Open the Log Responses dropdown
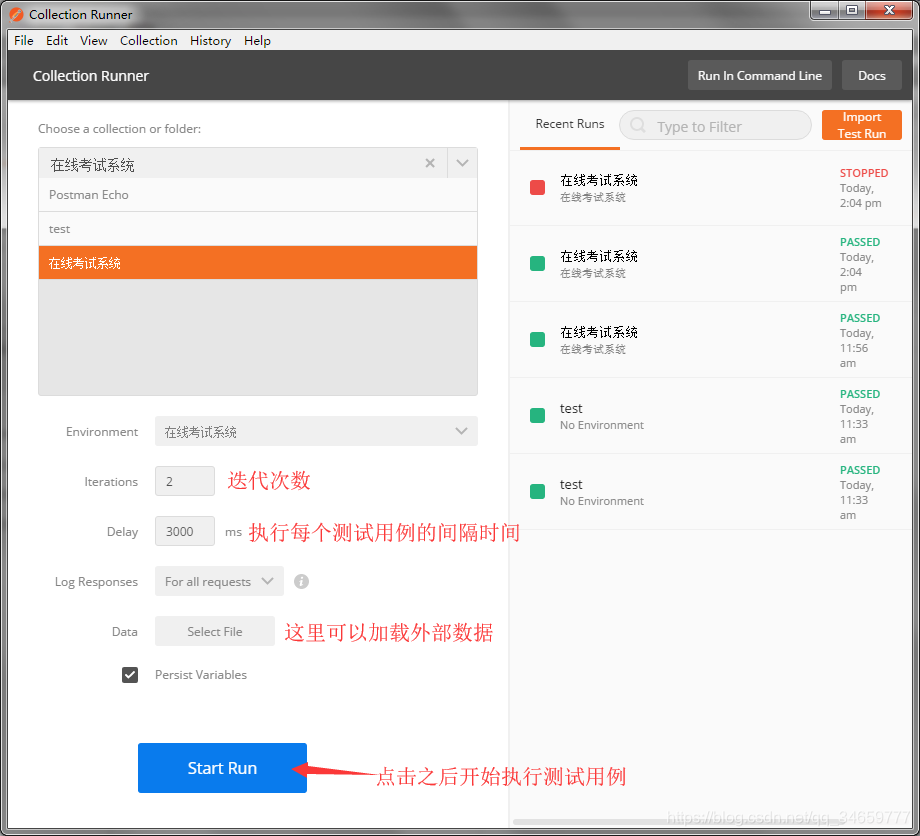This screenshot has height=836, width=920. [x=219, y=581]
